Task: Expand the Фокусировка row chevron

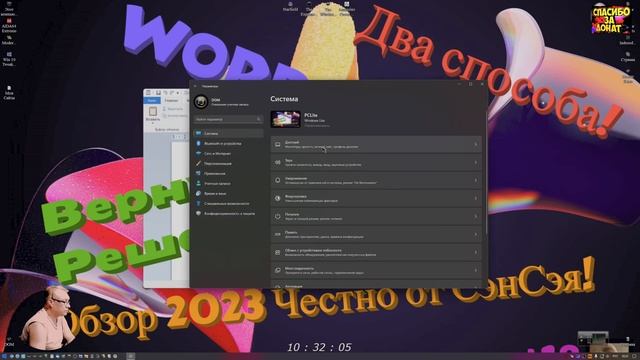Action: pos(476,198)
